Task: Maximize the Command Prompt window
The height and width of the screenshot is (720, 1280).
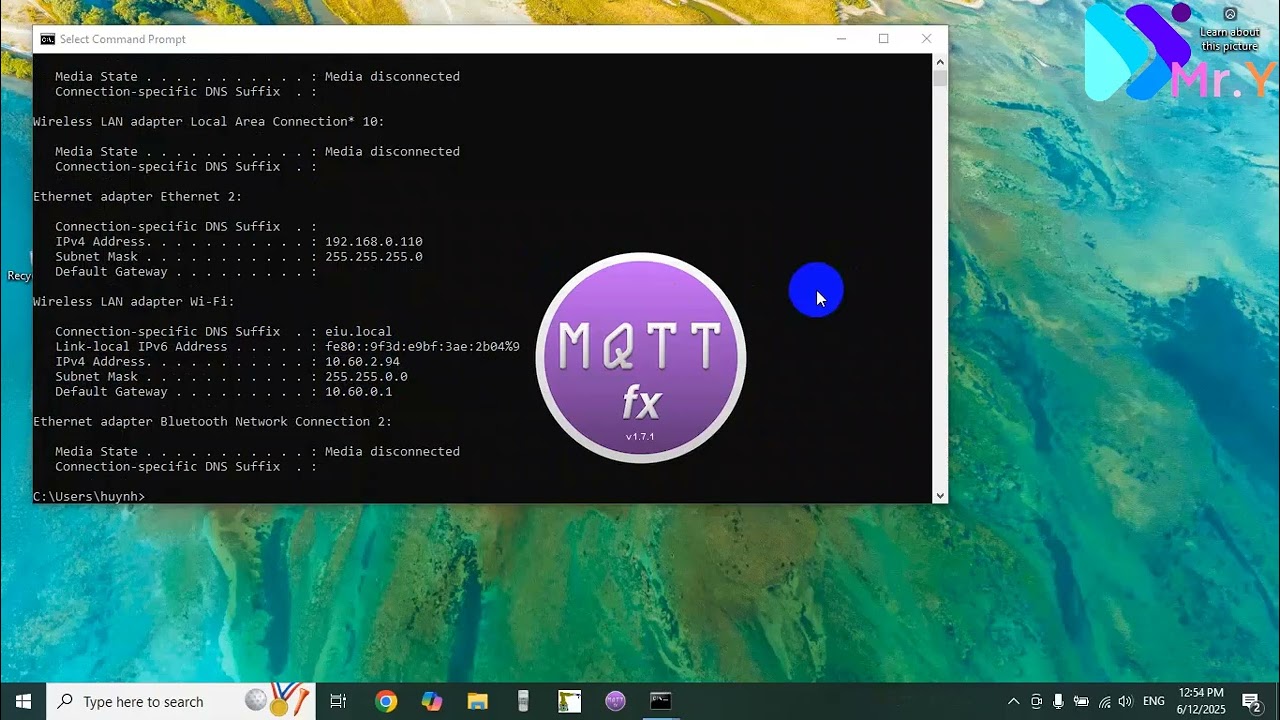Action: point(884,39)
